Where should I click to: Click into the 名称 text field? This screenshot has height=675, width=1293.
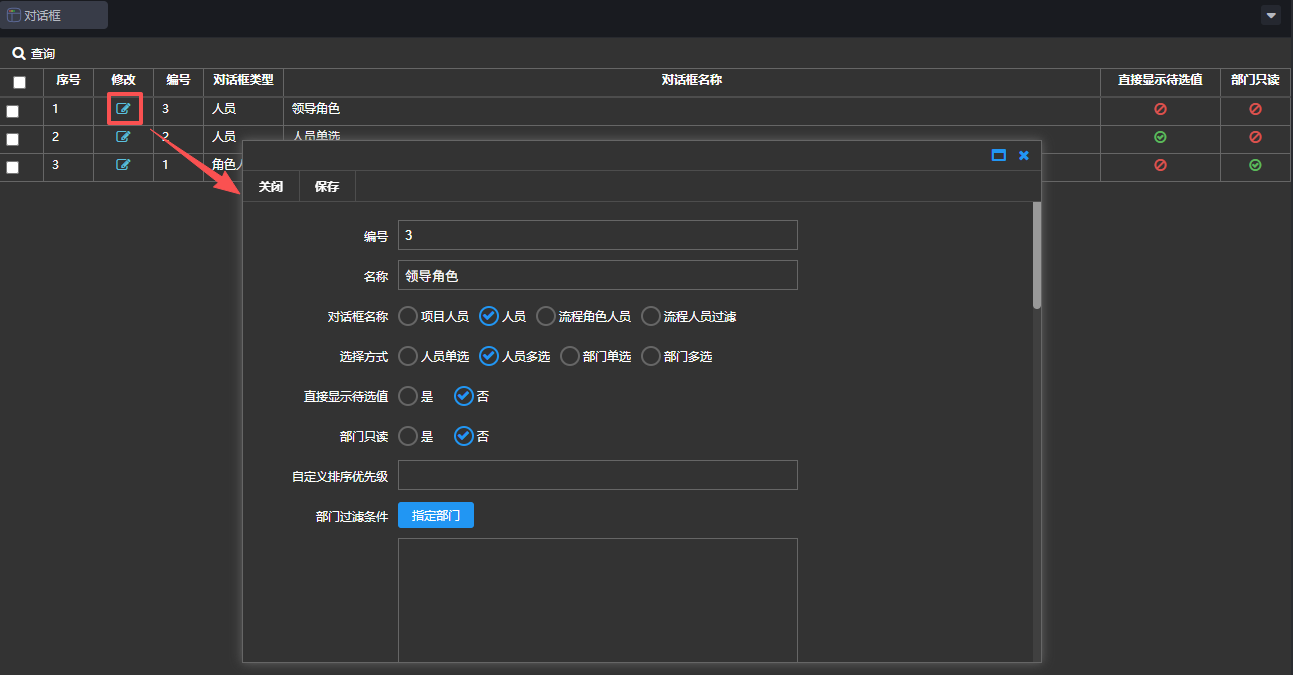coord(597,275)
